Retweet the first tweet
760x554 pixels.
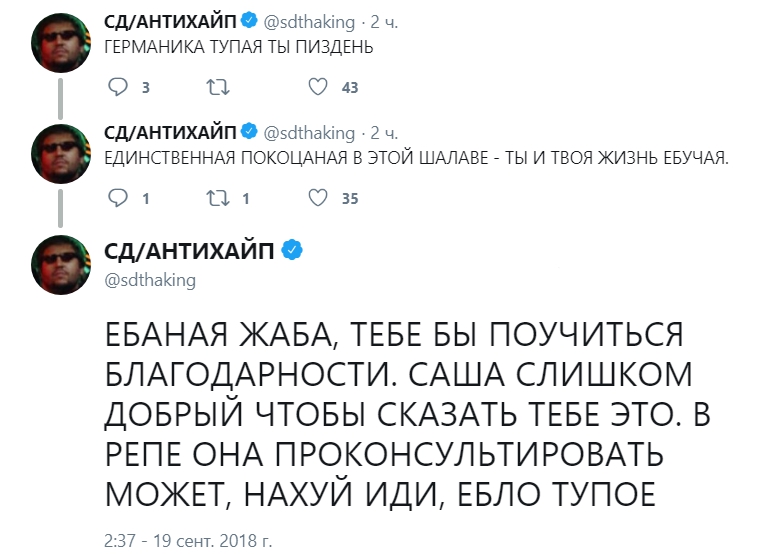click(216, 88)
